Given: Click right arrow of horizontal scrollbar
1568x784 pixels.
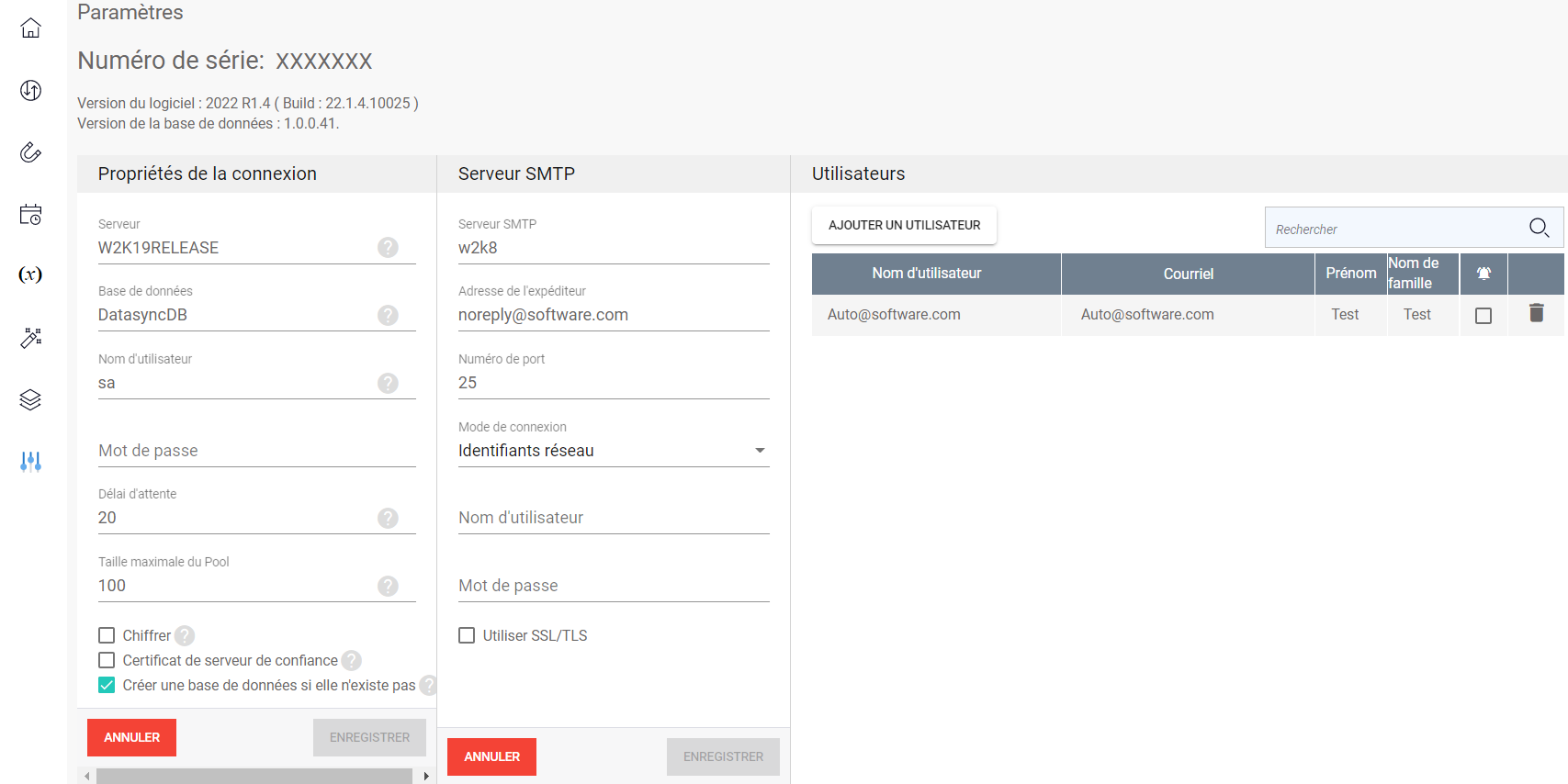Looking at the screenshot, I should click(x=426, y=777).
